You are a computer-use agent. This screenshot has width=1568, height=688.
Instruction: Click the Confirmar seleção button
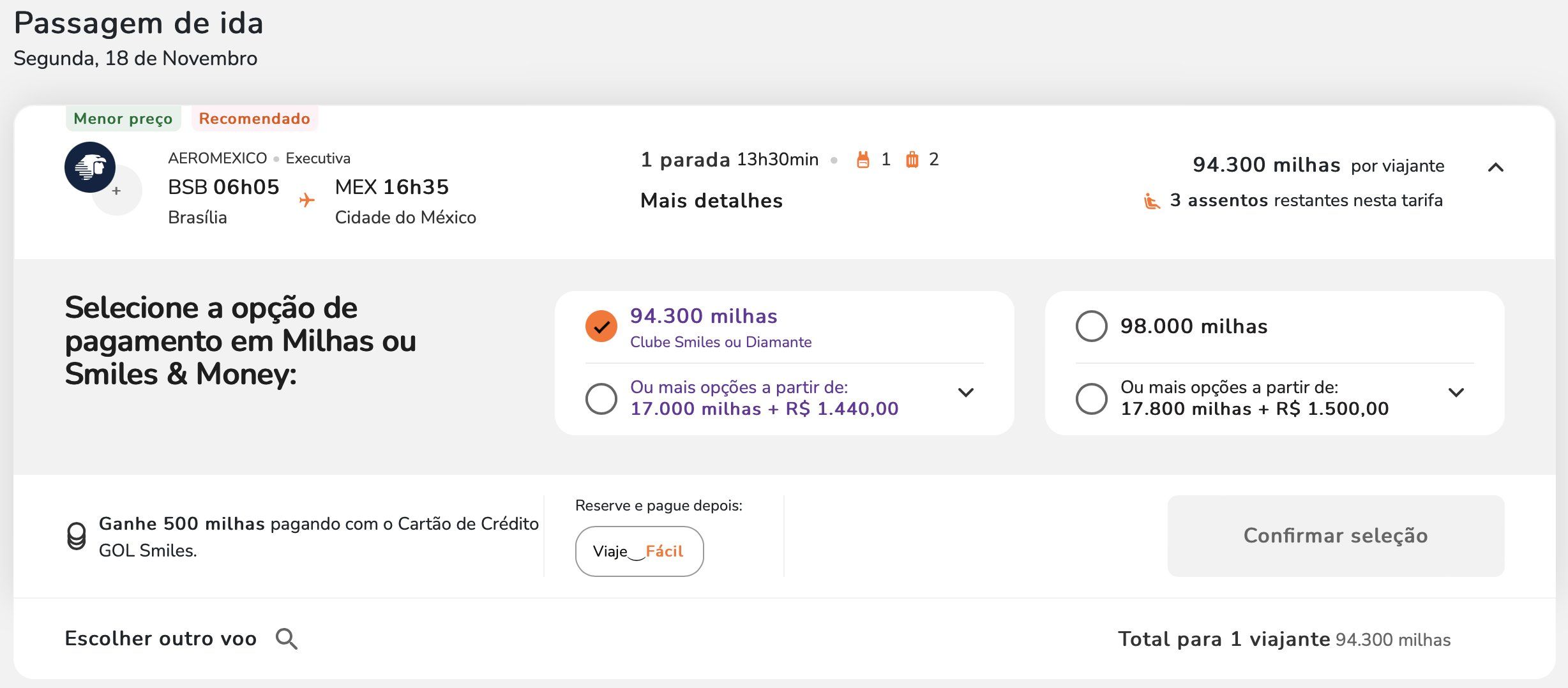[x=1336, y=536]
